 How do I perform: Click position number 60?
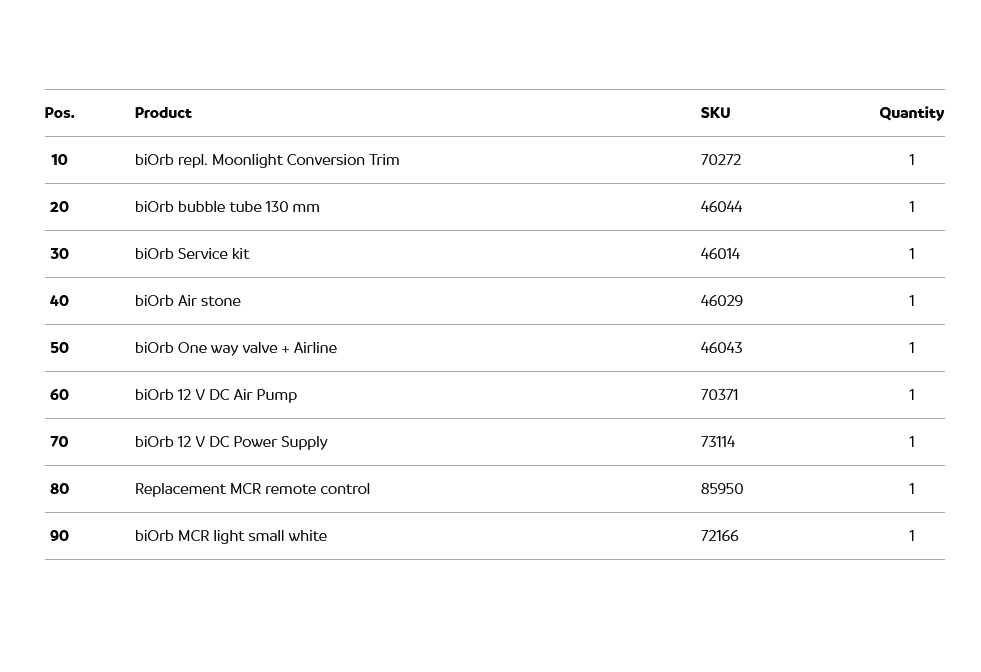(59, 395)
